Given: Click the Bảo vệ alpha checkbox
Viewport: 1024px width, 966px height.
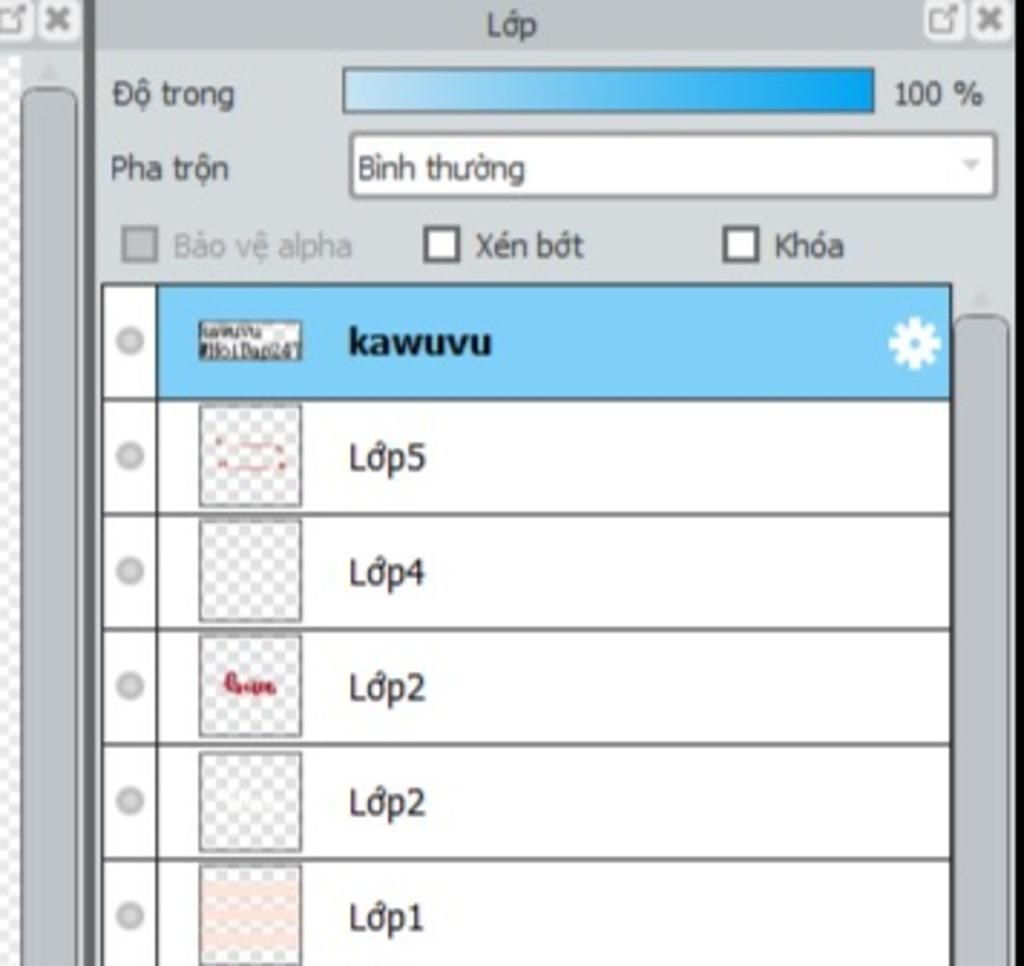Looking at the screenshot, I should (140, 245).
